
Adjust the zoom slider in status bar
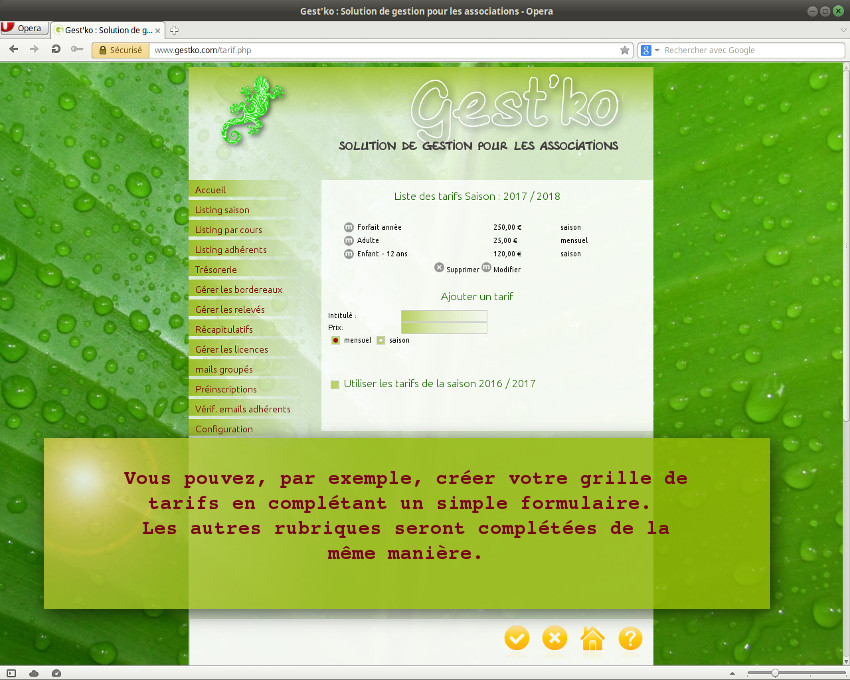(x=775, y=673)
